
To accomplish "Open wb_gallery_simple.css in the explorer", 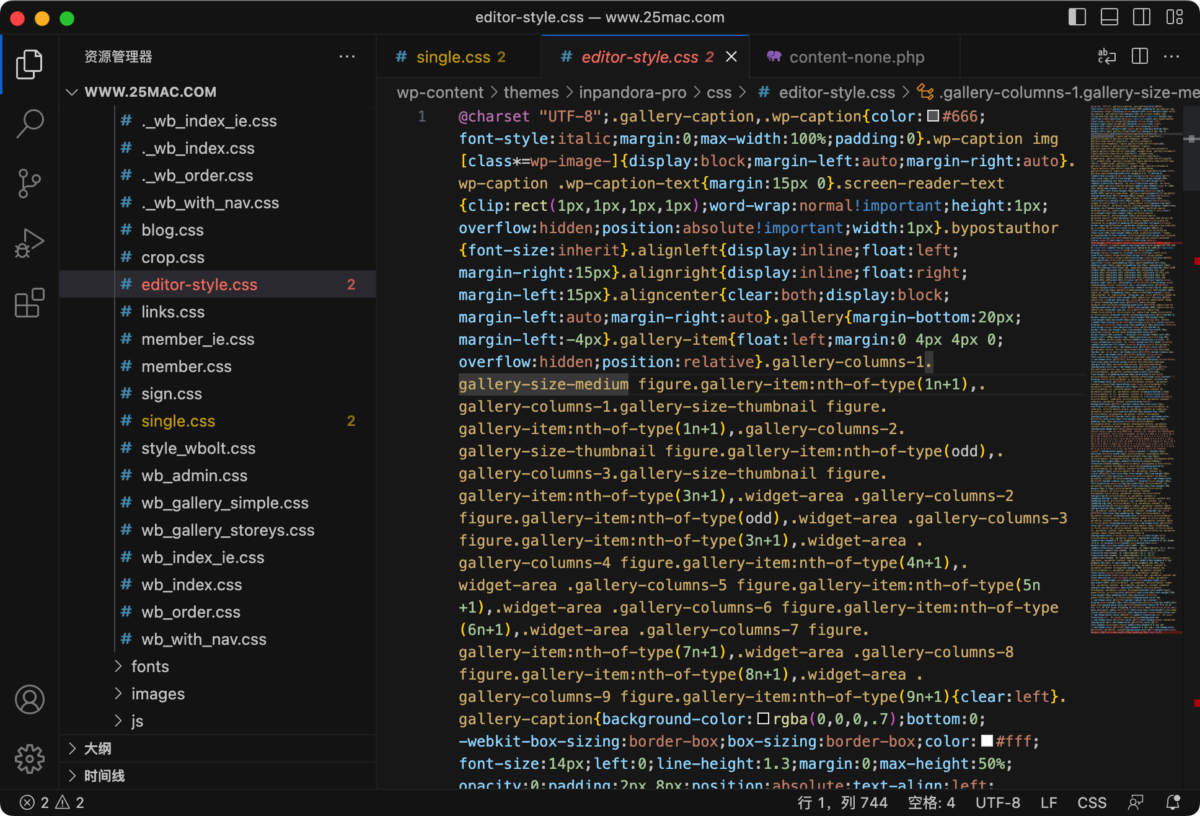I will pyautogui.click(x=217, y=503).
